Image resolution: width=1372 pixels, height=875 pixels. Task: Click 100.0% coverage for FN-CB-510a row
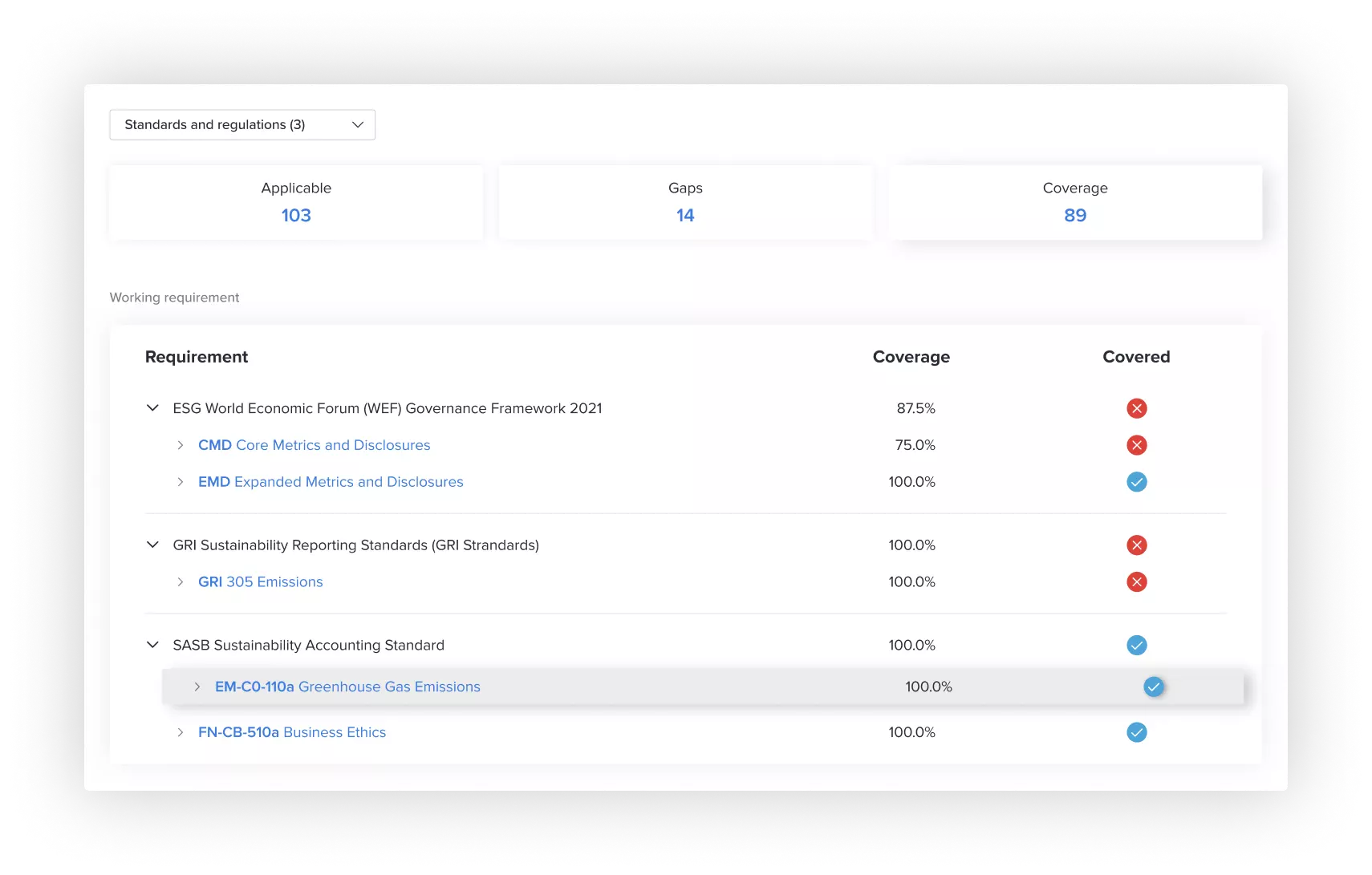(912, 732)
